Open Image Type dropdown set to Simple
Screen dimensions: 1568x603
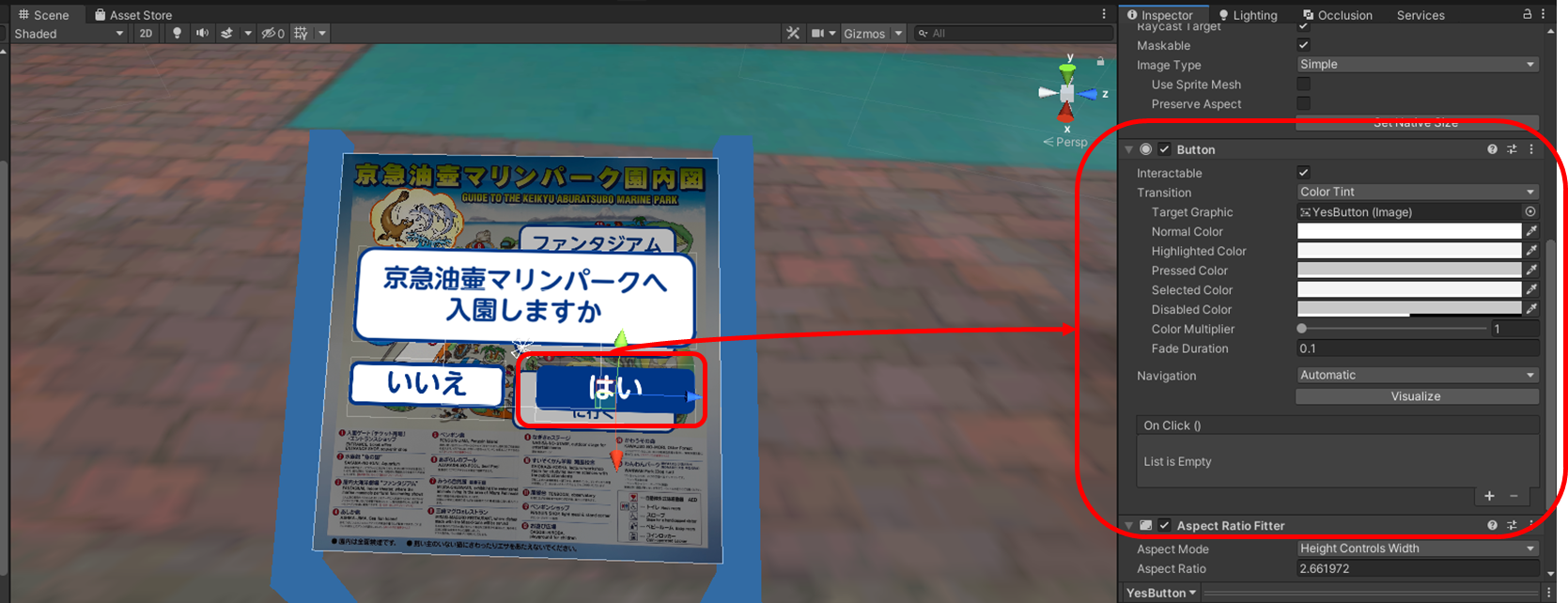[x=1417, y=64]
